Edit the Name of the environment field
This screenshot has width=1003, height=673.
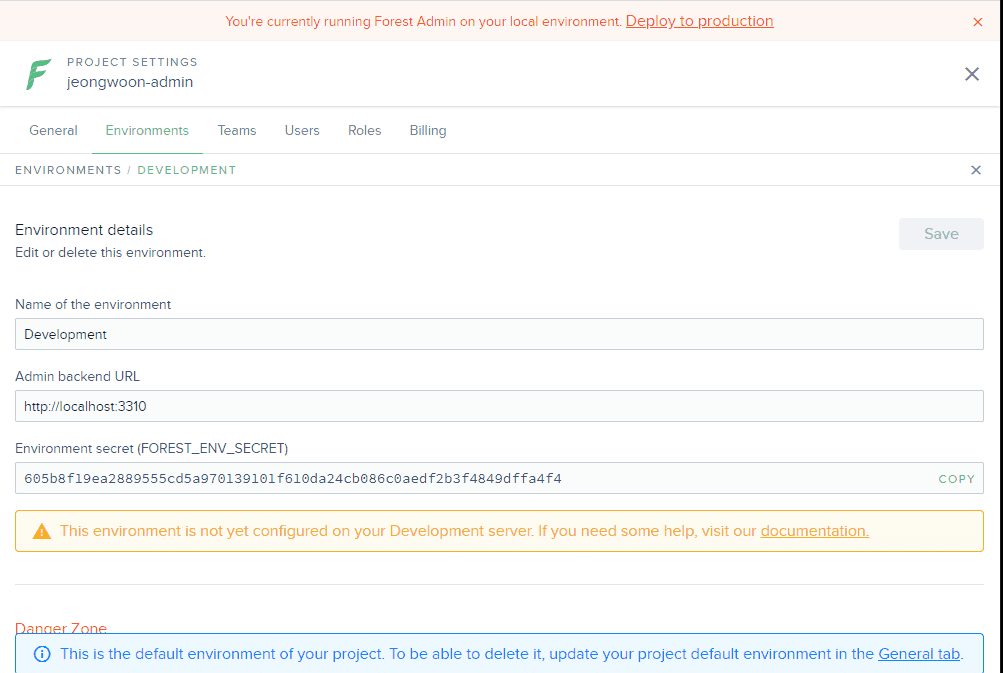(x=499, y=334)
